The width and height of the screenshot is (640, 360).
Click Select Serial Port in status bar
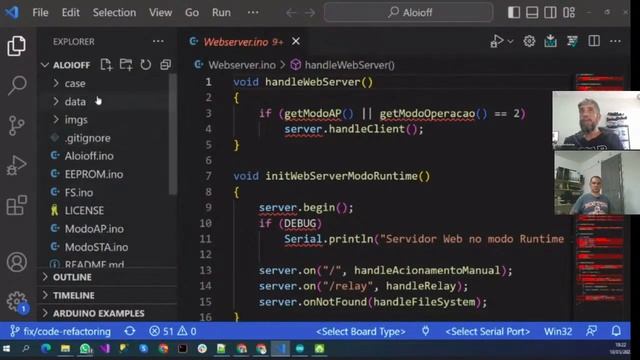488,331
